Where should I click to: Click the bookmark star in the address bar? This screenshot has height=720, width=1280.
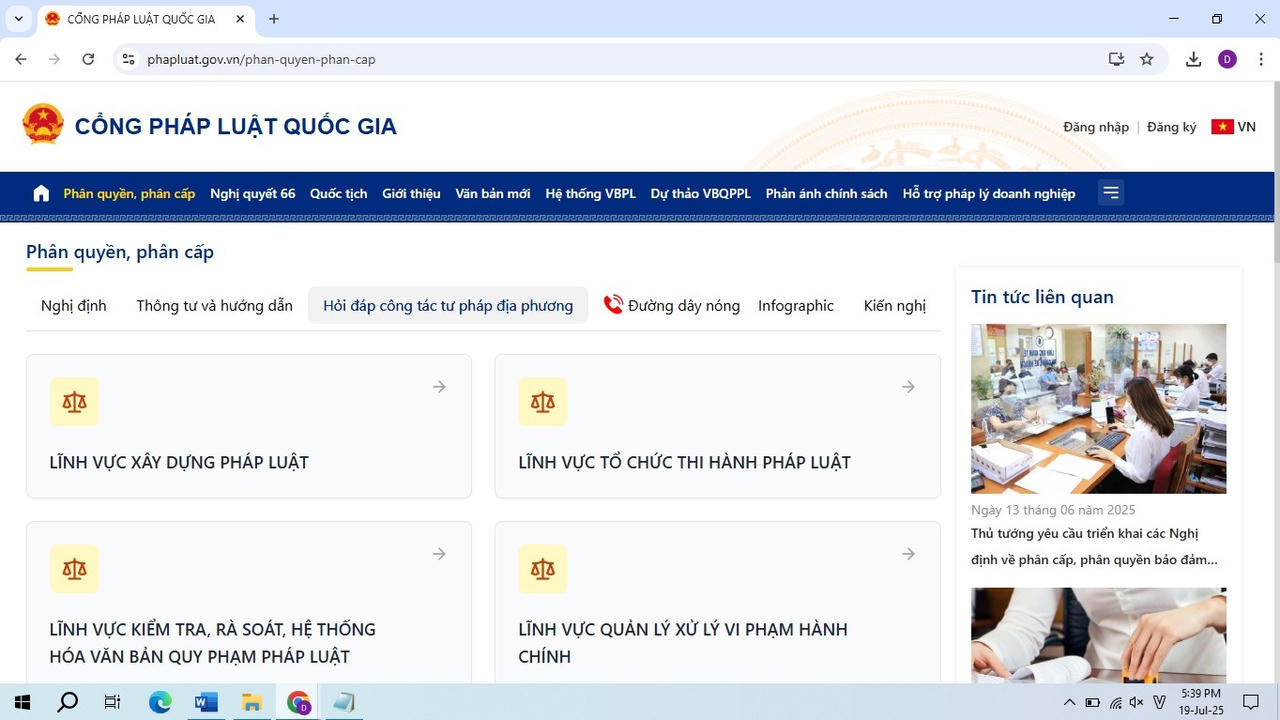1147,59
